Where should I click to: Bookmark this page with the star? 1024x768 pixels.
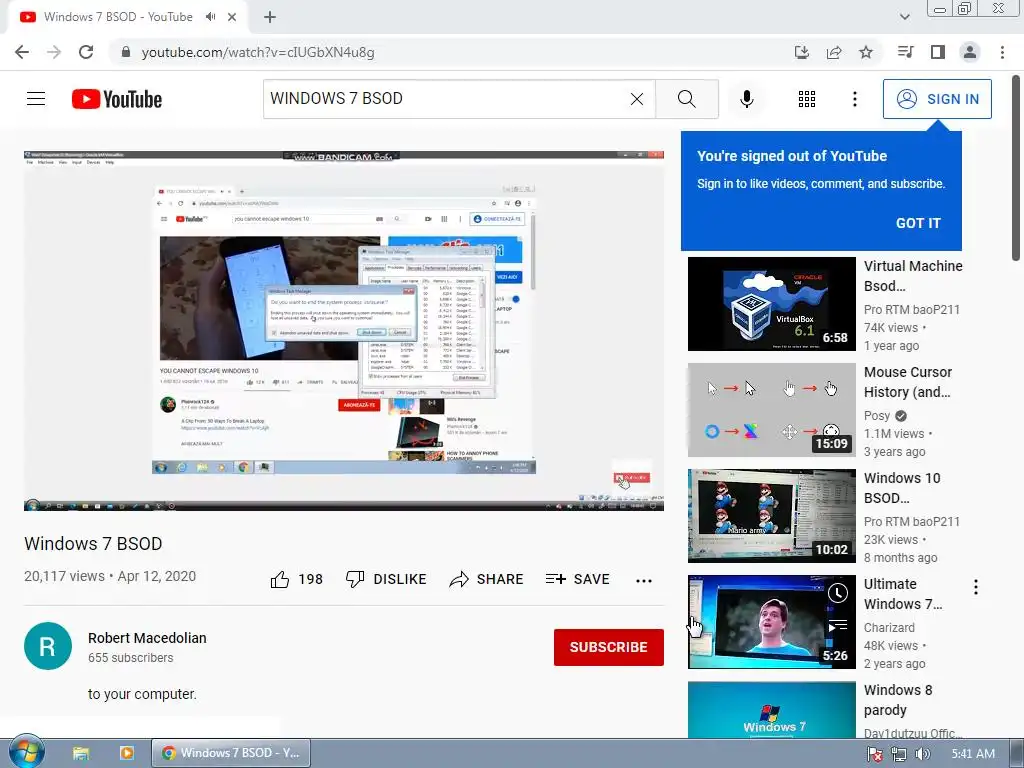click(866, 52)
